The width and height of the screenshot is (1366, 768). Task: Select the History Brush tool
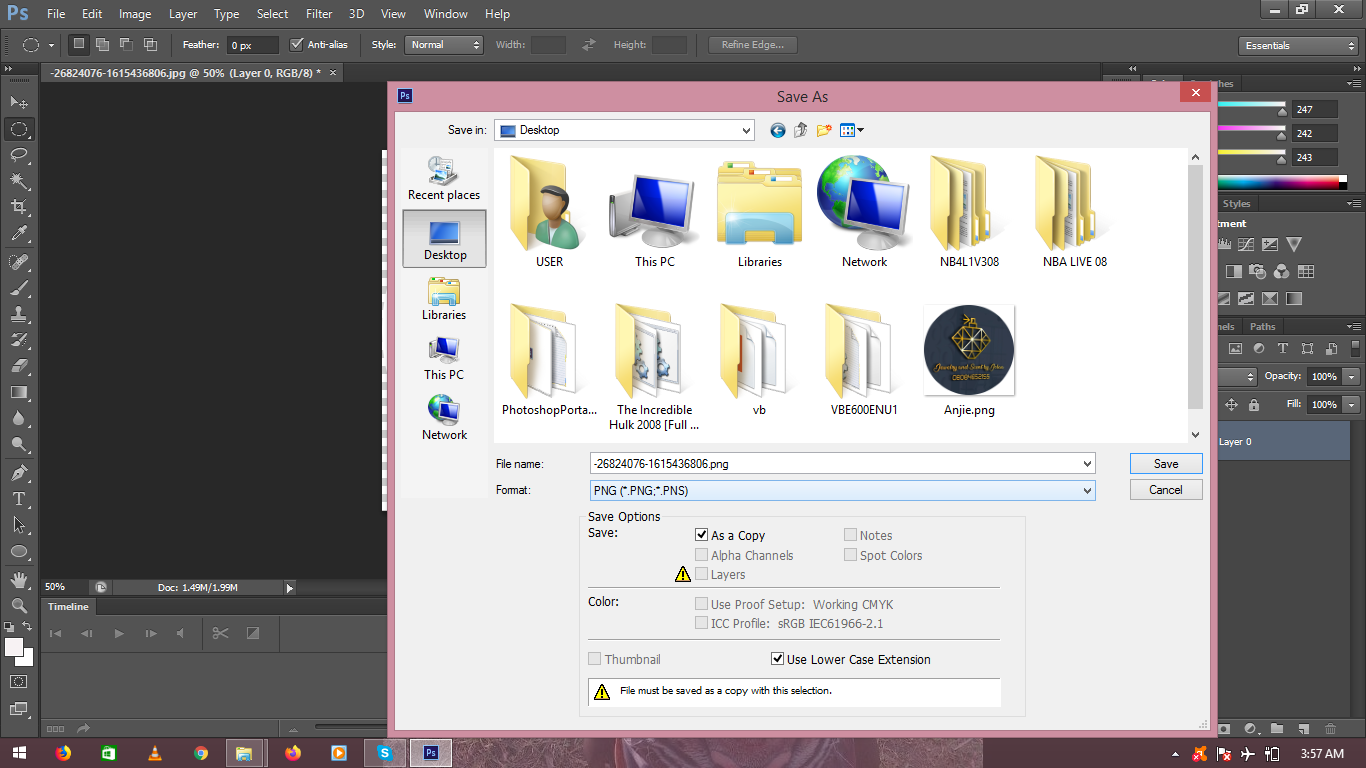[19, 340]
